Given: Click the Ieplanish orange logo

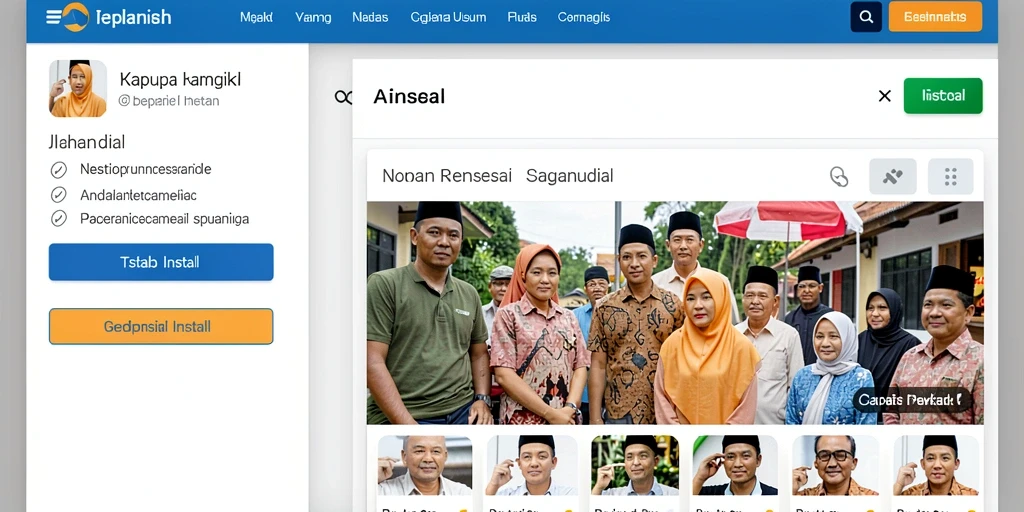Looking at the screenshot, I should click(x=76, y=17).
